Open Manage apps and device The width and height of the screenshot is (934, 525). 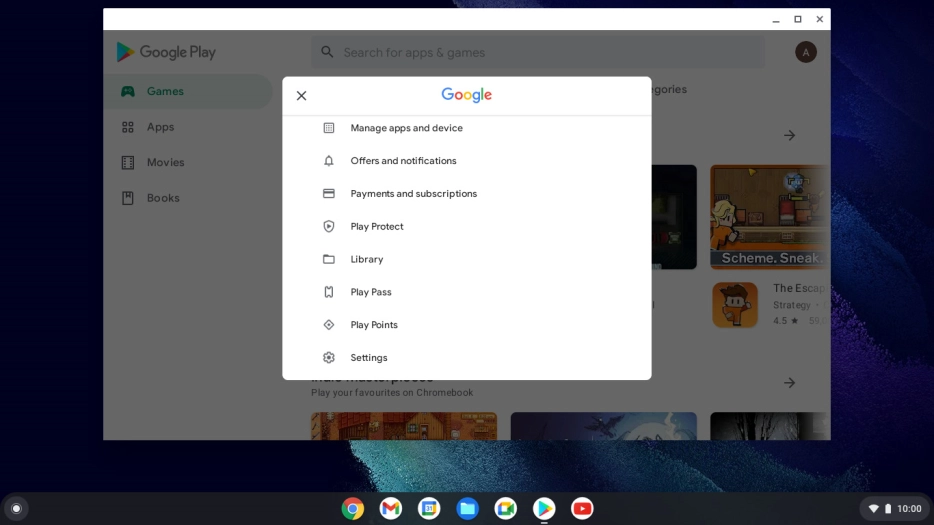[x=466, y=128]
